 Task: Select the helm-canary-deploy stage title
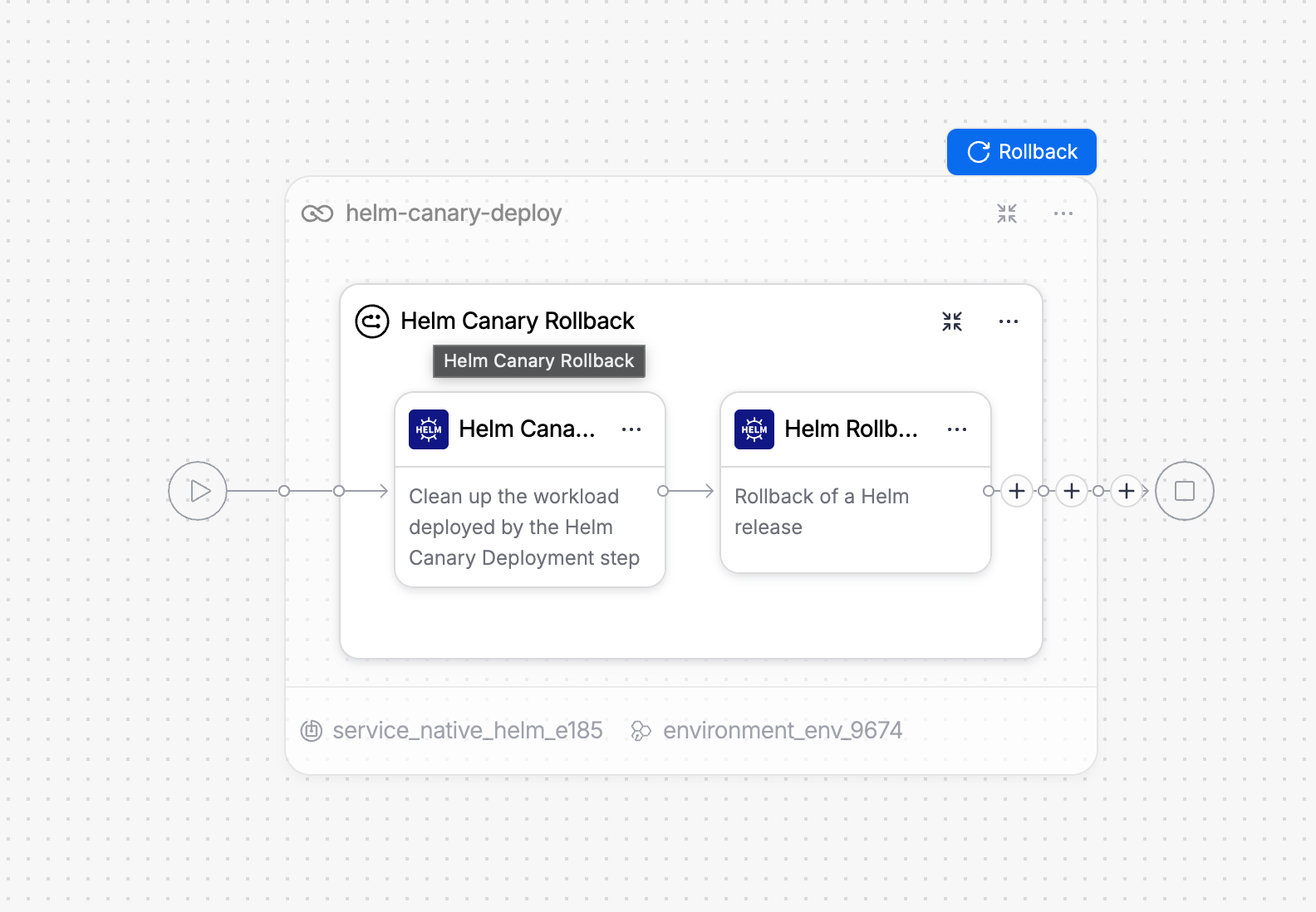[454, 213]
